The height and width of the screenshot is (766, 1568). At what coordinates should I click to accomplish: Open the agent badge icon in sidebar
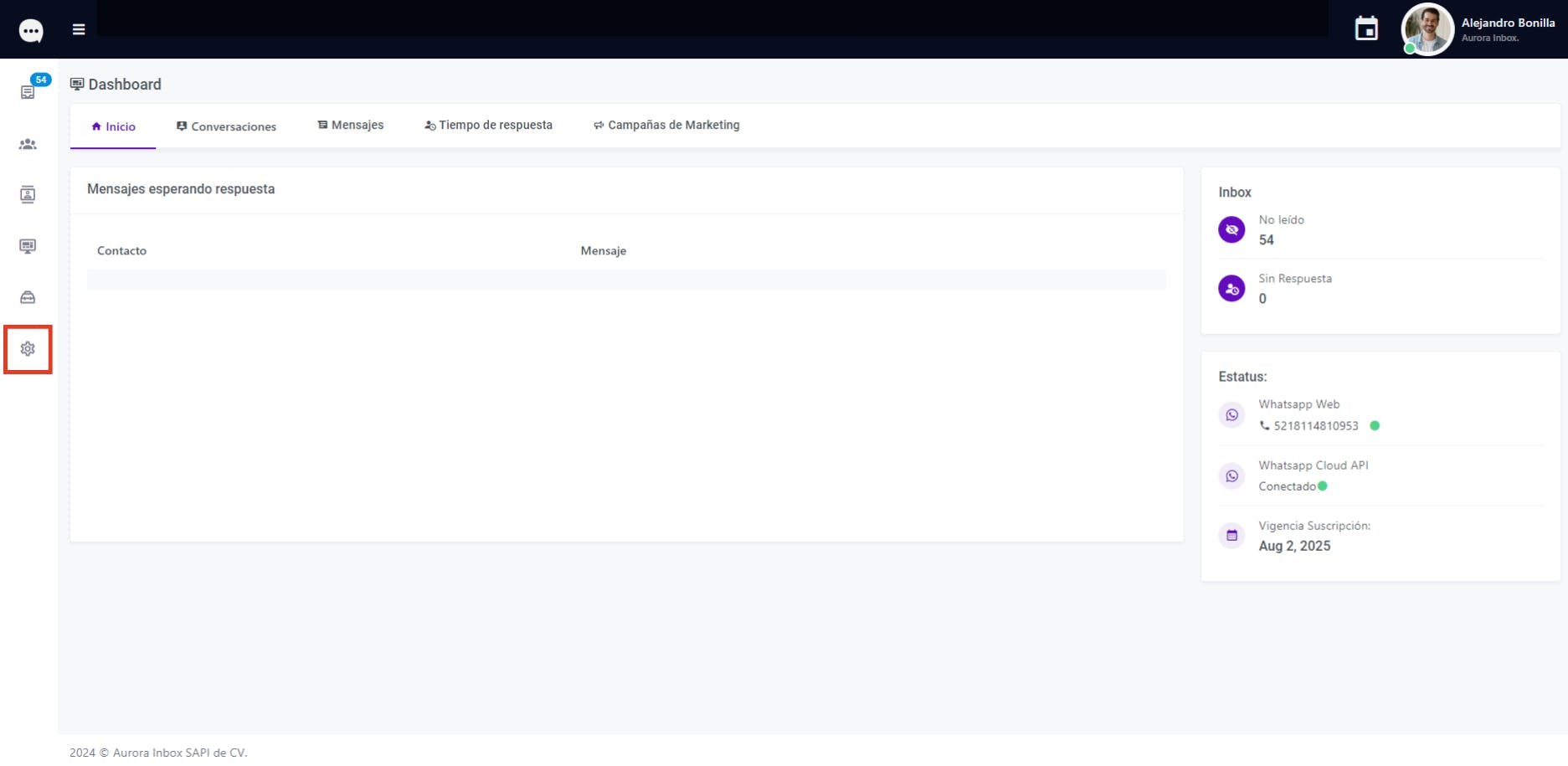[x=28, y=195]
